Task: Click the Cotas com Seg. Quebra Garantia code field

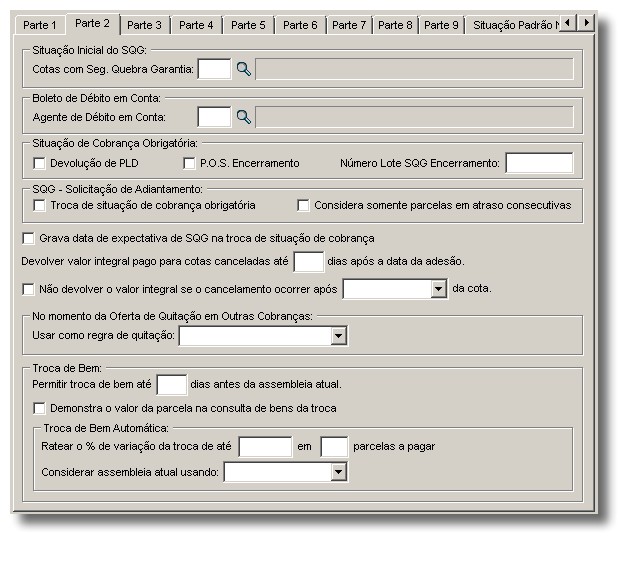Action: click(214, 69)
